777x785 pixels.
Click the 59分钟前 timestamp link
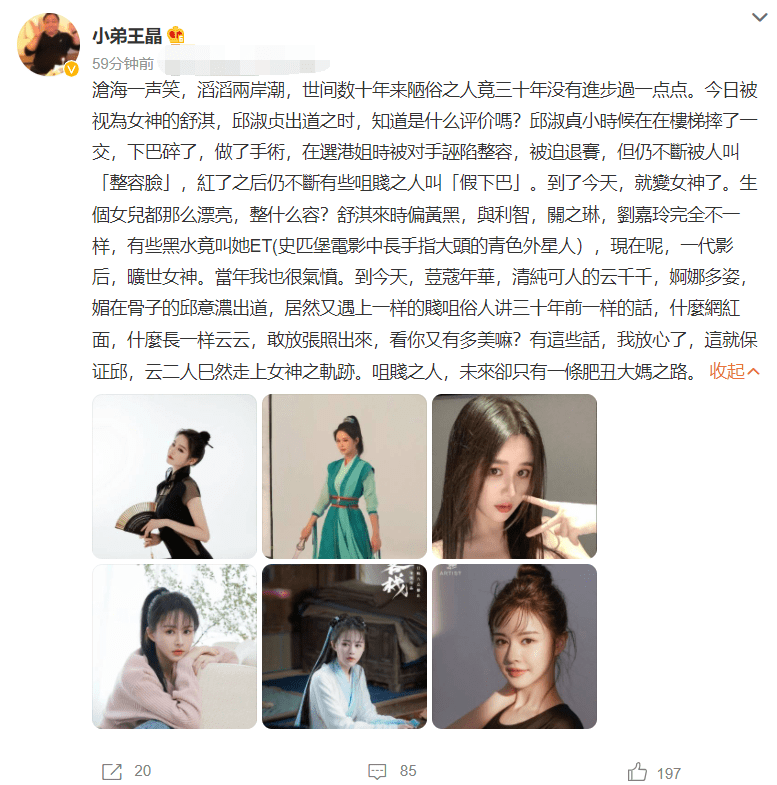coord(123,64)
